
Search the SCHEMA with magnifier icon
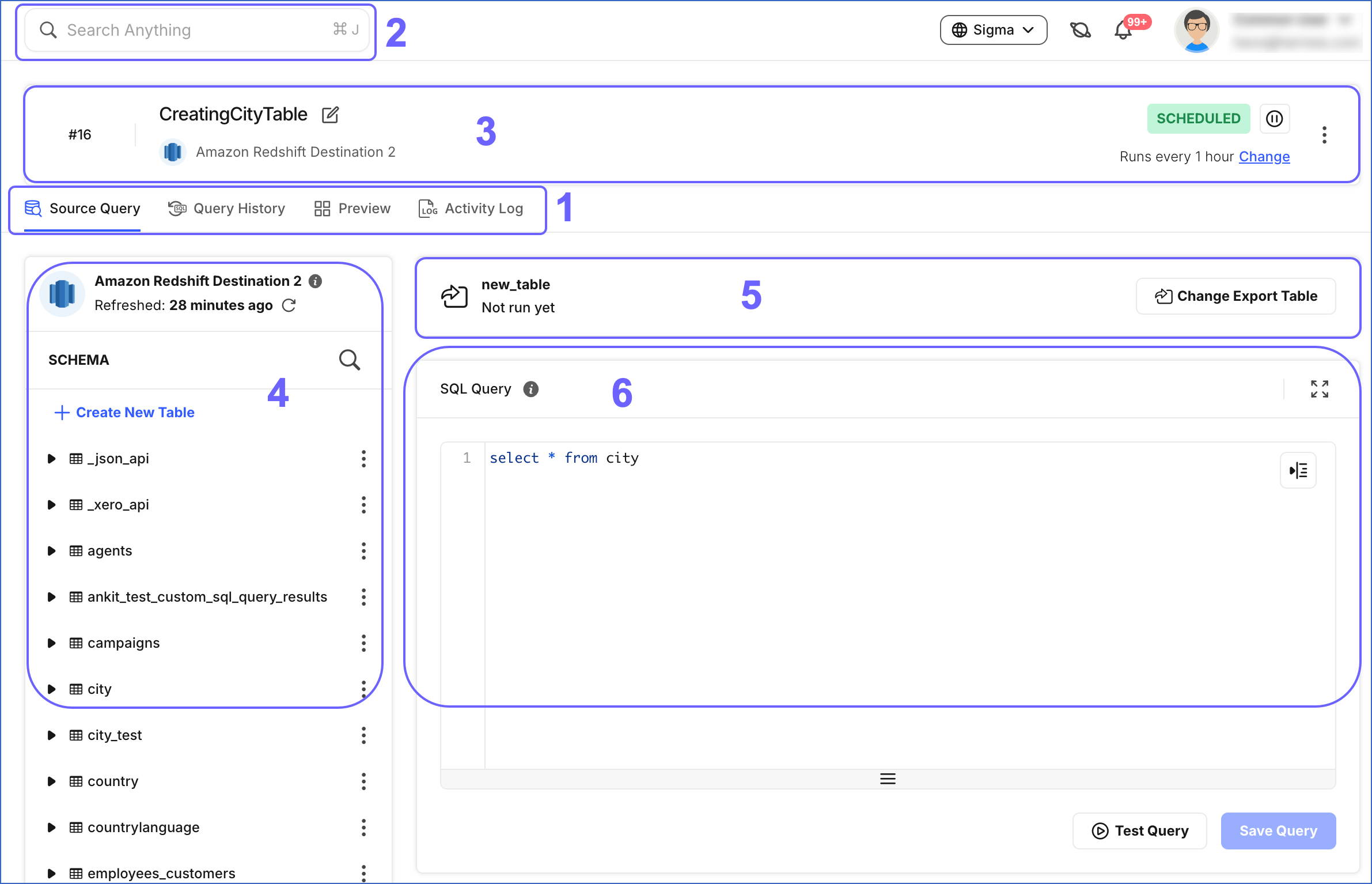(x=350, y=360)
